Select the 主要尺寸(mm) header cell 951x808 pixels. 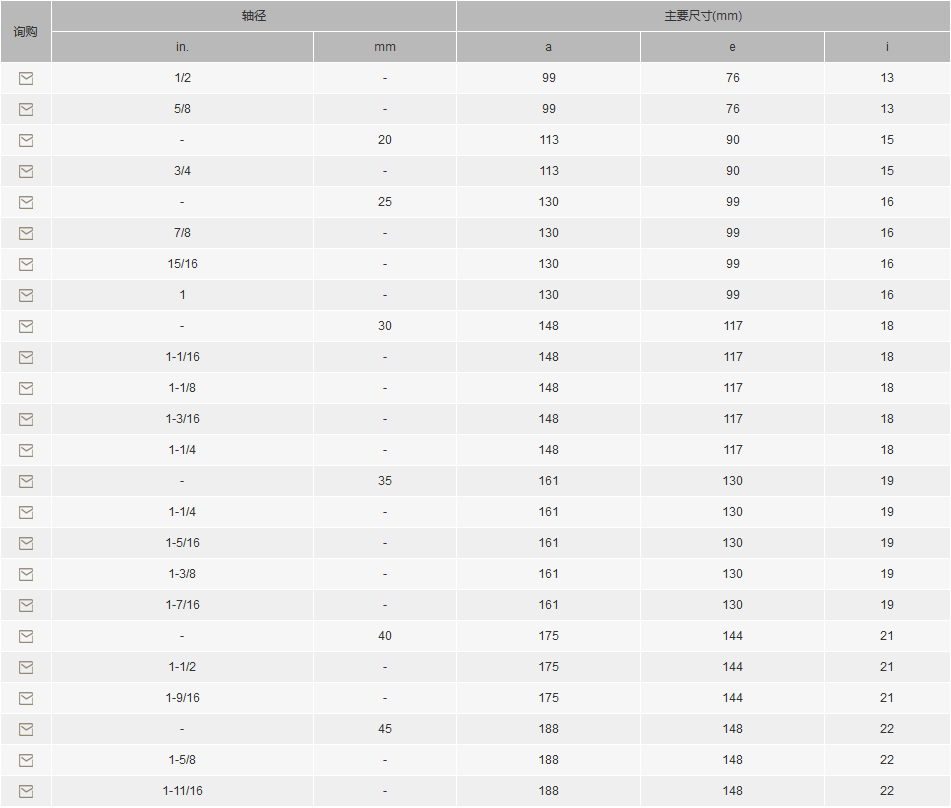[703, 16]
